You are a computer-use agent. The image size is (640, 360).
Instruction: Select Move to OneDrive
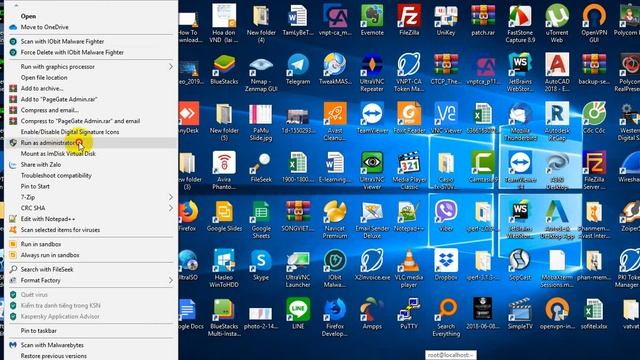pos(91,27)
